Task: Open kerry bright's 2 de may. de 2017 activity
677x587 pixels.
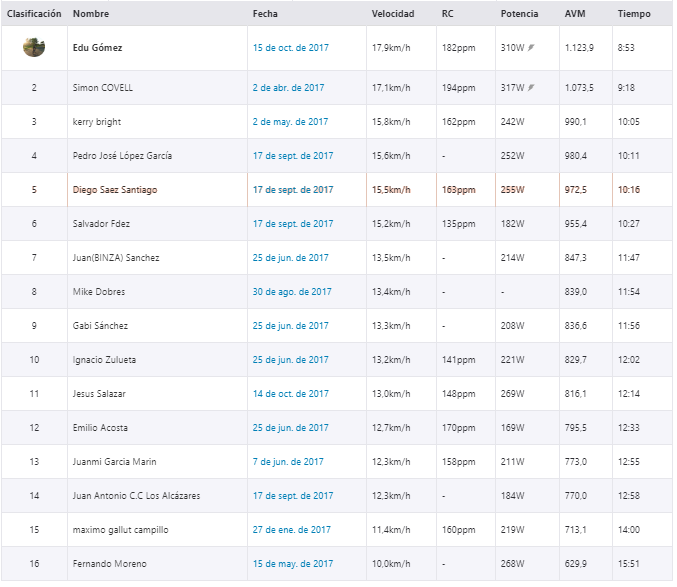Action: click(x=290, y=122)
